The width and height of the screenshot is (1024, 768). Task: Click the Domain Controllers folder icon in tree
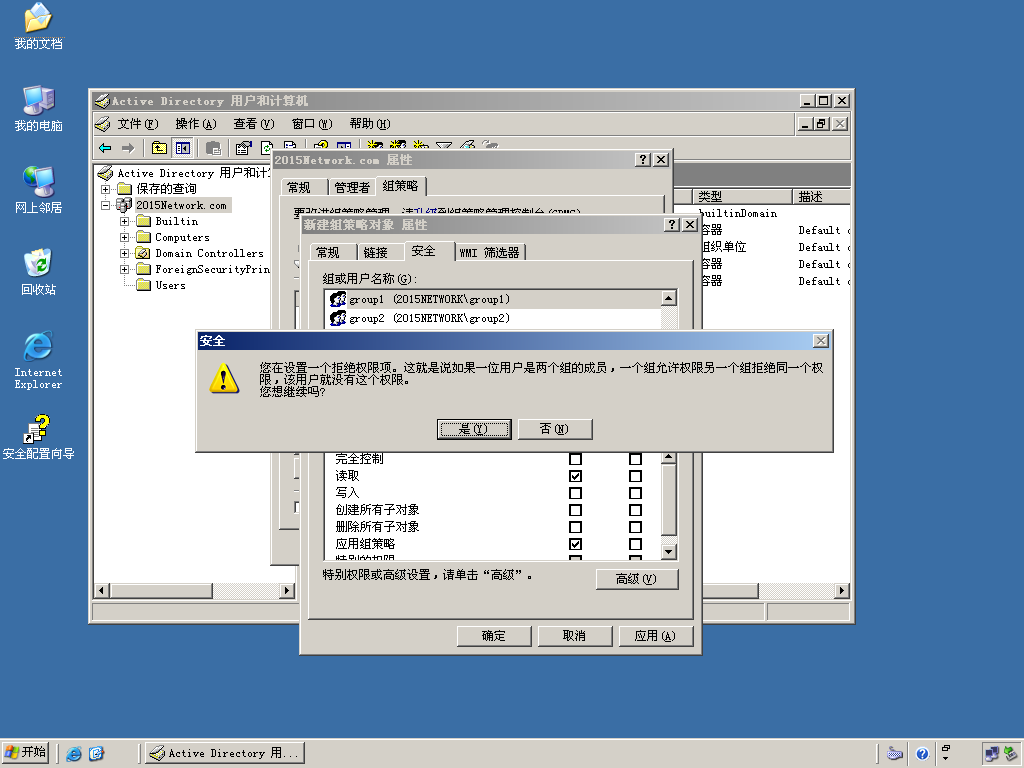(143, 253)
